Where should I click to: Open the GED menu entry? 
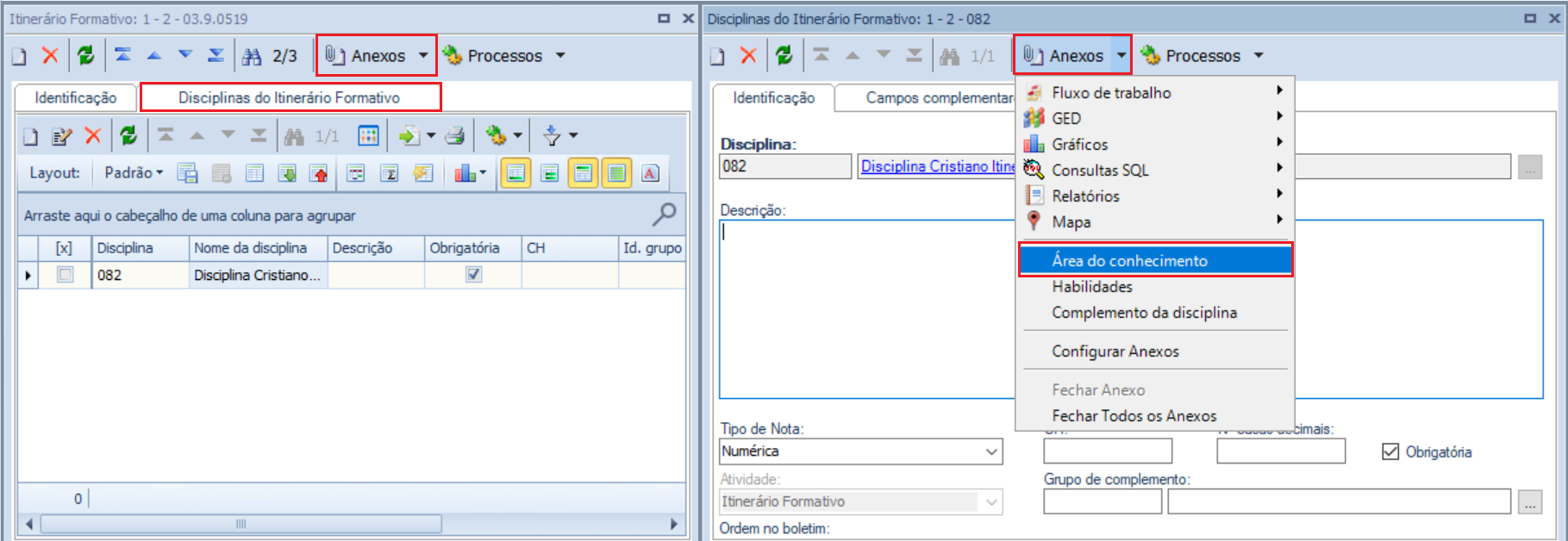pos(1155,118)
